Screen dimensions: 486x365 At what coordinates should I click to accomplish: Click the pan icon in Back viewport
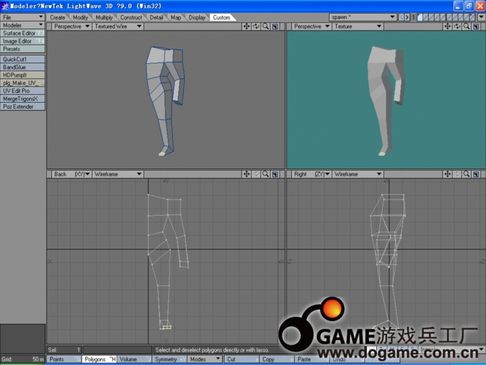(x=246, y=174)
